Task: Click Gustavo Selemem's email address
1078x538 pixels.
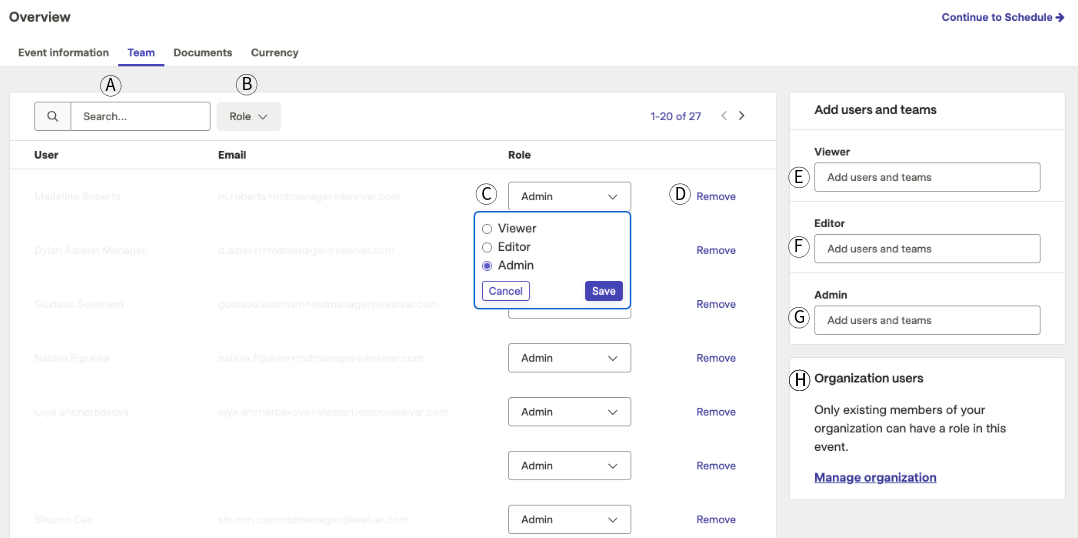Action: [x=328, y=304]
